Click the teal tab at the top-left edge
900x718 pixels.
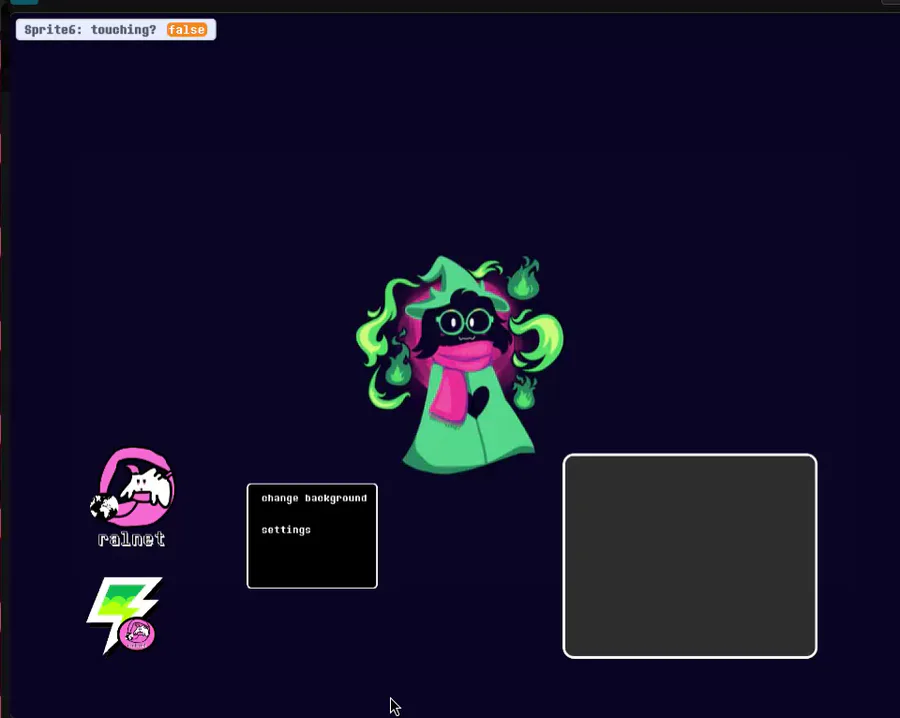pos(24,2)
